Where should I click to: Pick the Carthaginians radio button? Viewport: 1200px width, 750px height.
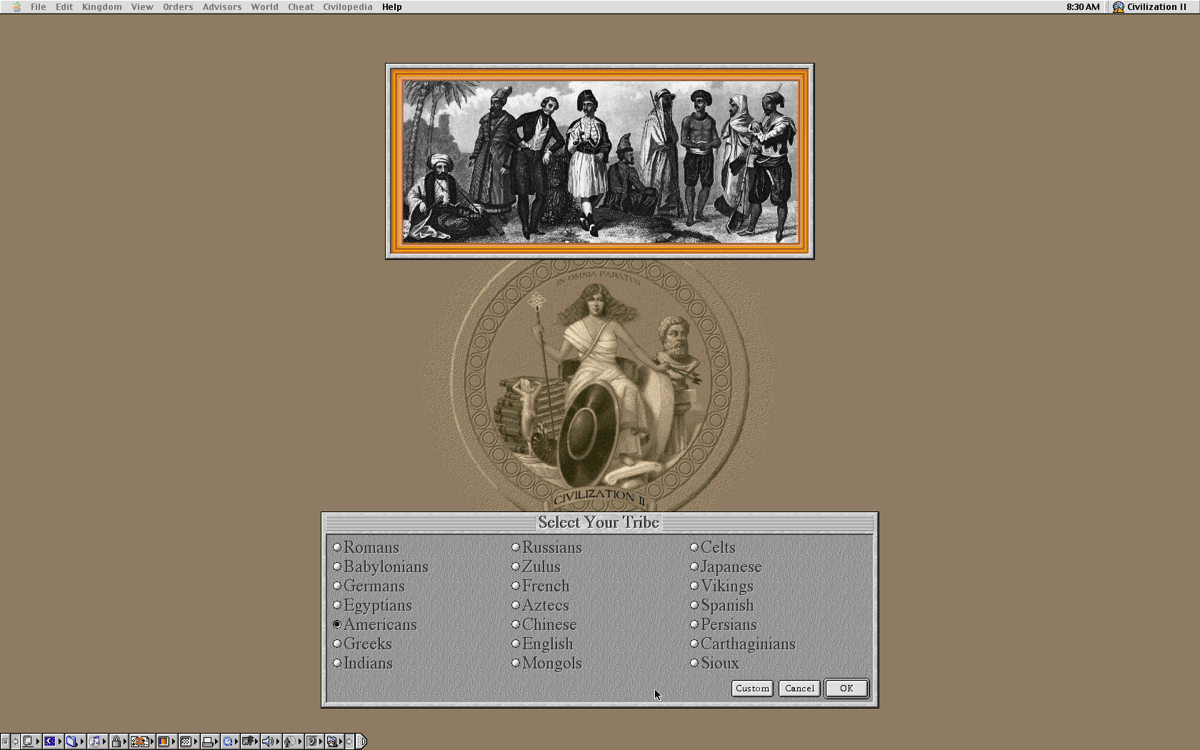click(x=742, y=643)
